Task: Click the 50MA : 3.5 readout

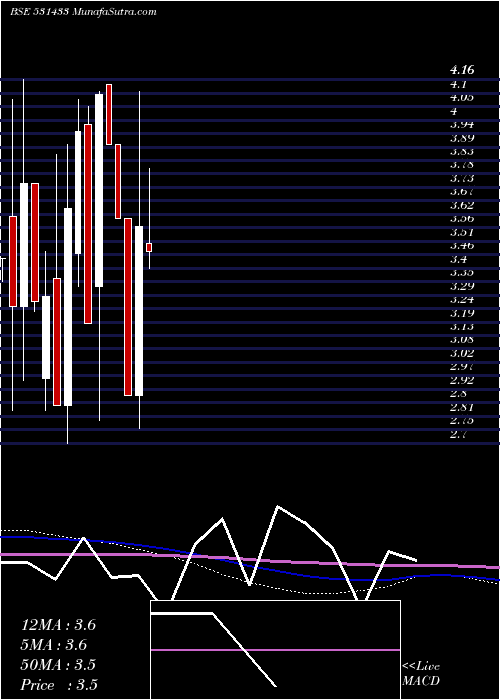Action: [x=58, y=665]
